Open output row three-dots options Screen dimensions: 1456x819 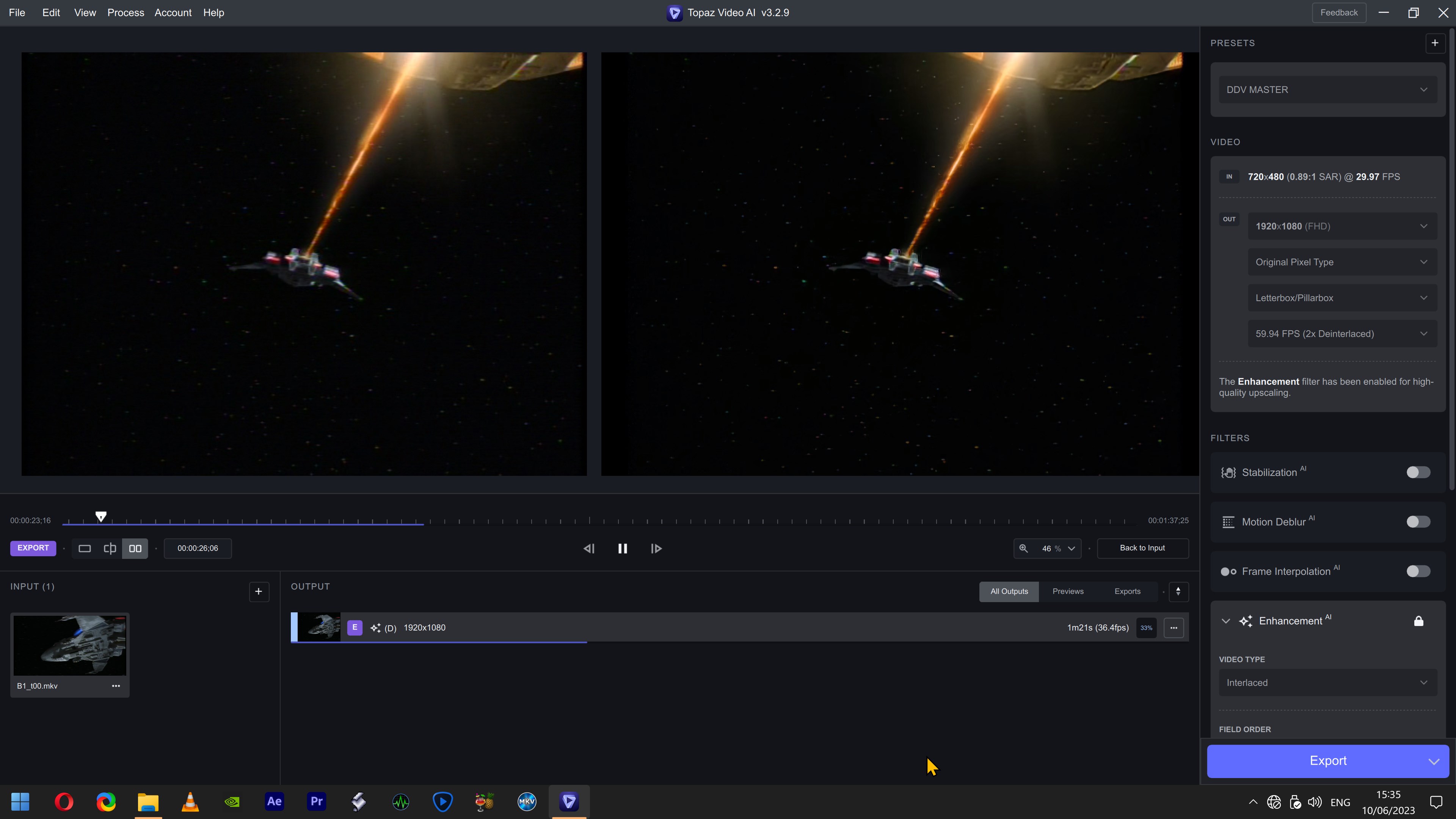click(1174, 628)
